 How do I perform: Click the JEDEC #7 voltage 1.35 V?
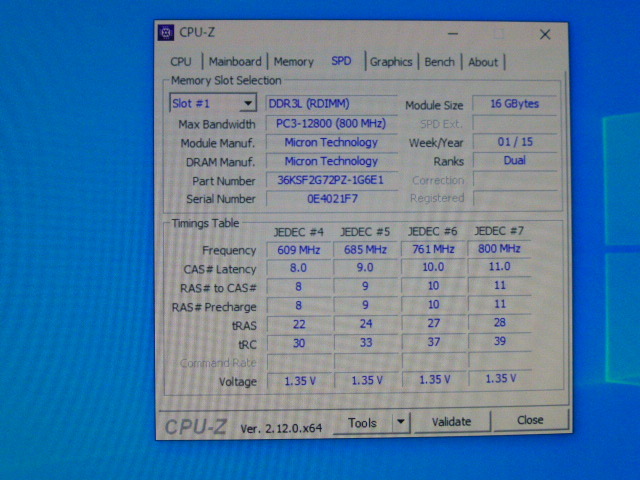[x=501, y=379]
